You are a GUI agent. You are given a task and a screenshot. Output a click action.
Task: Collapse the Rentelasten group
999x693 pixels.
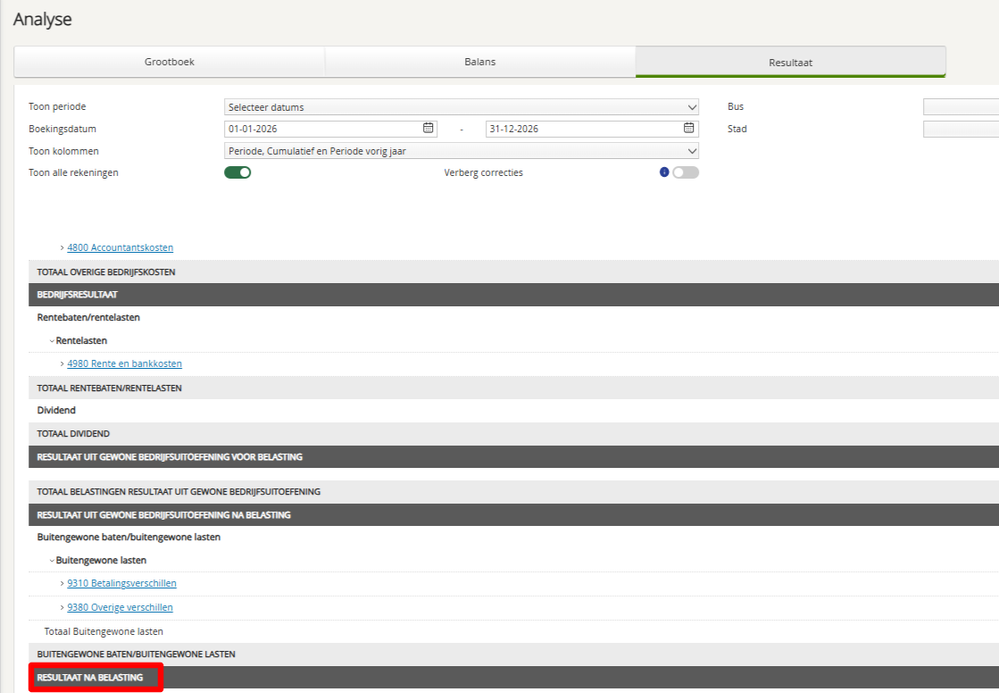click(x=52, y=341)
